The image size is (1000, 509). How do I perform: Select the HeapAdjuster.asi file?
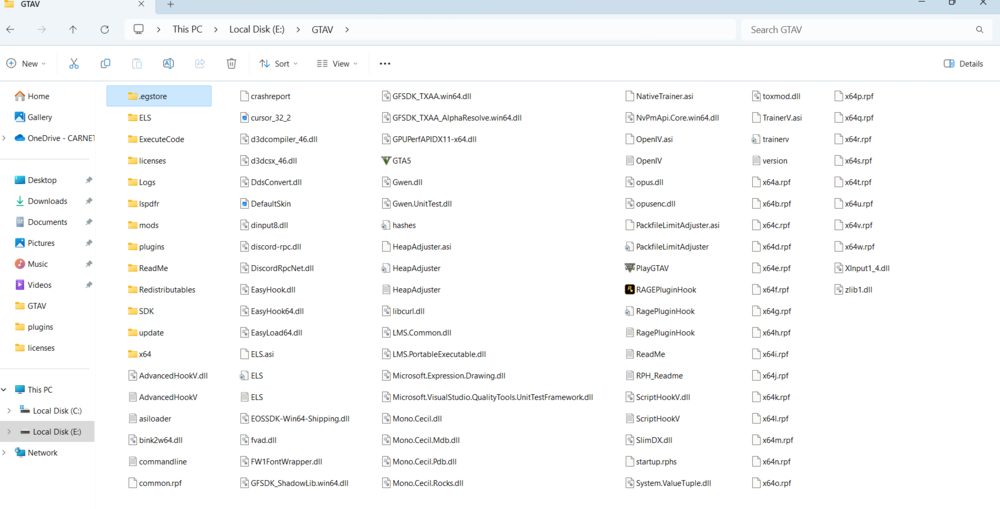[x=416, y=246]
